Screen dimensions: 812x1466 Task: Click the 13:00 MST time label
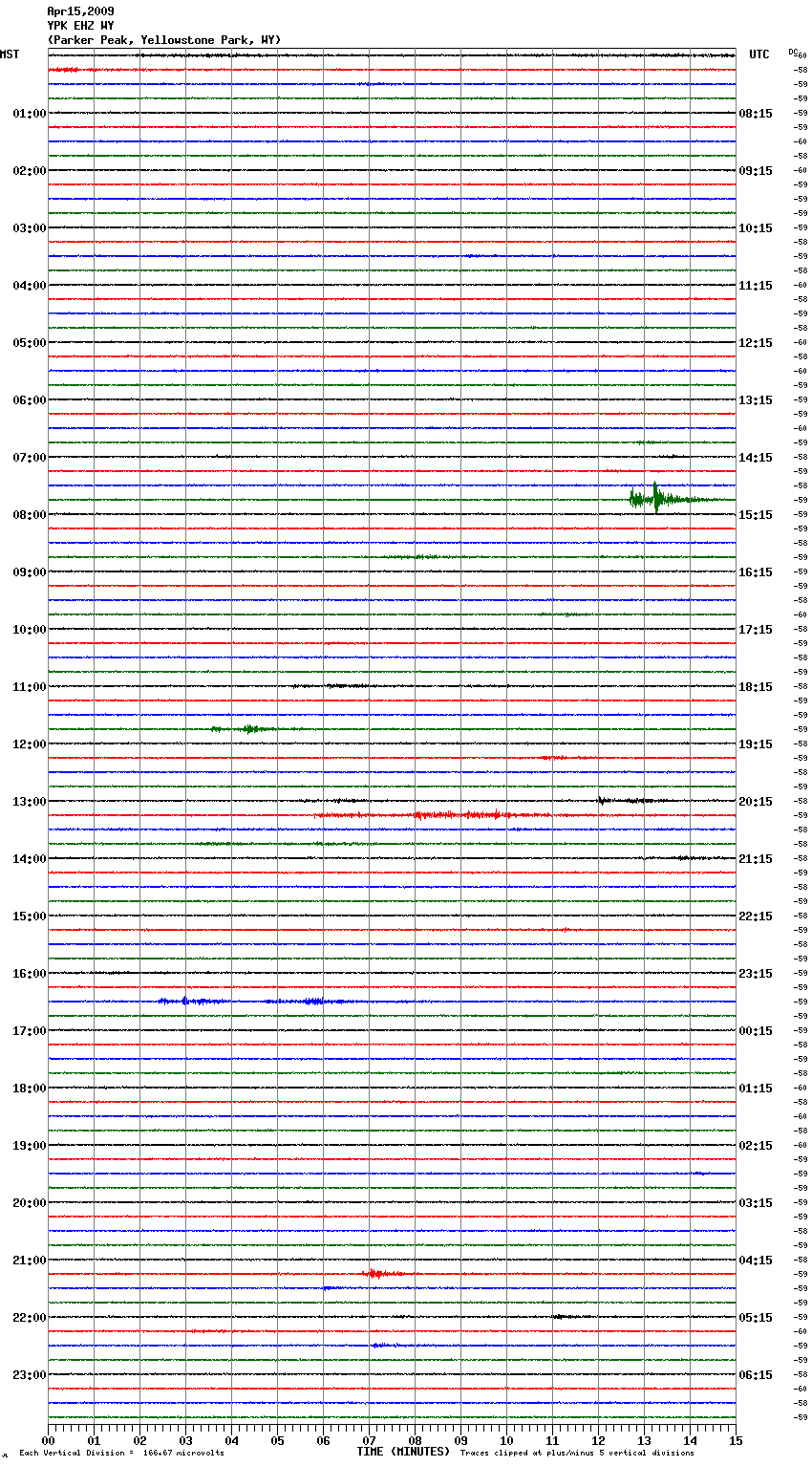[x=30, y=802]
